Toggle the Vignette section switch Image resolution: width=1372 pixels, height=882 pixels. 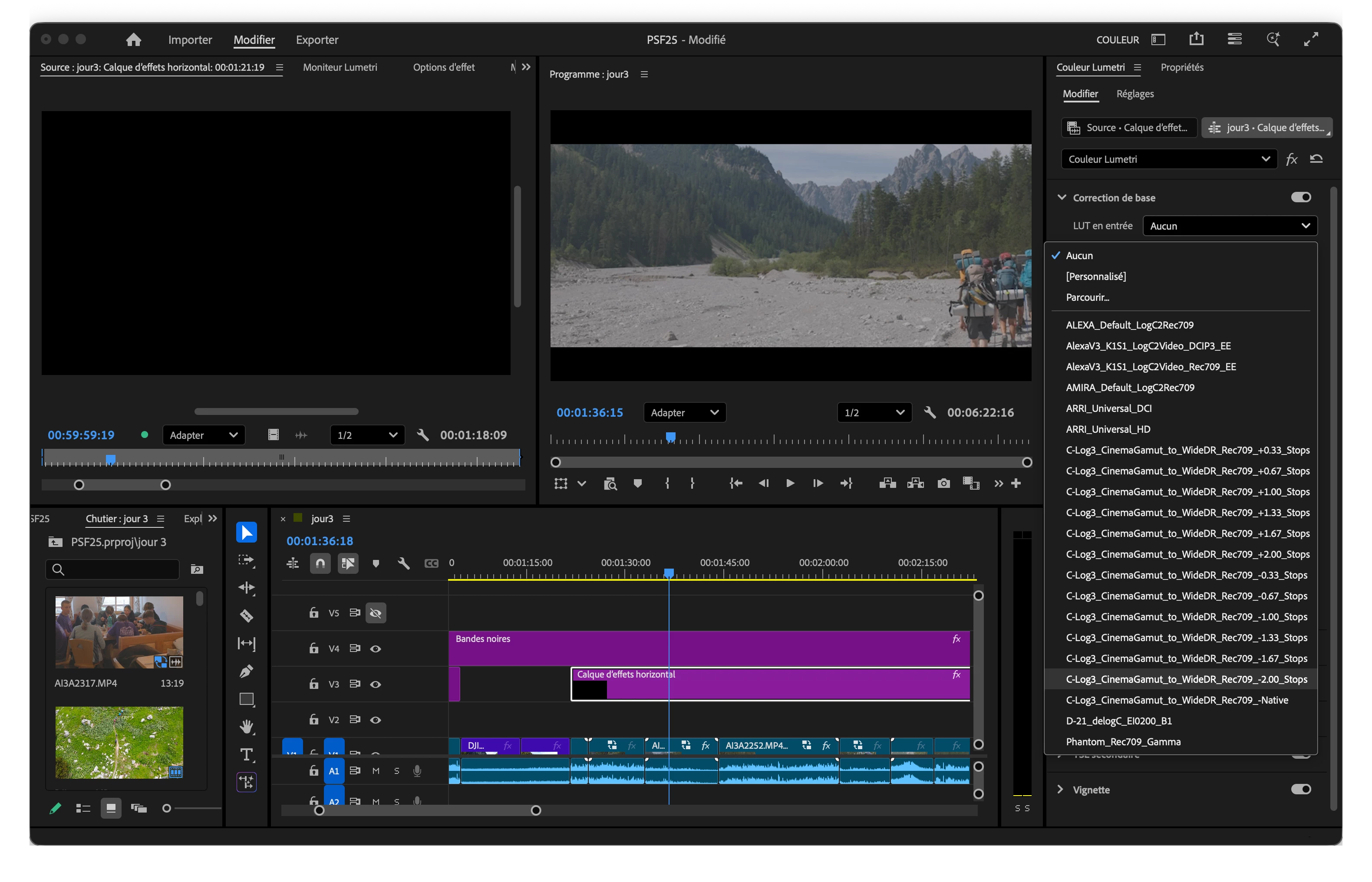tap(1300, 789)
